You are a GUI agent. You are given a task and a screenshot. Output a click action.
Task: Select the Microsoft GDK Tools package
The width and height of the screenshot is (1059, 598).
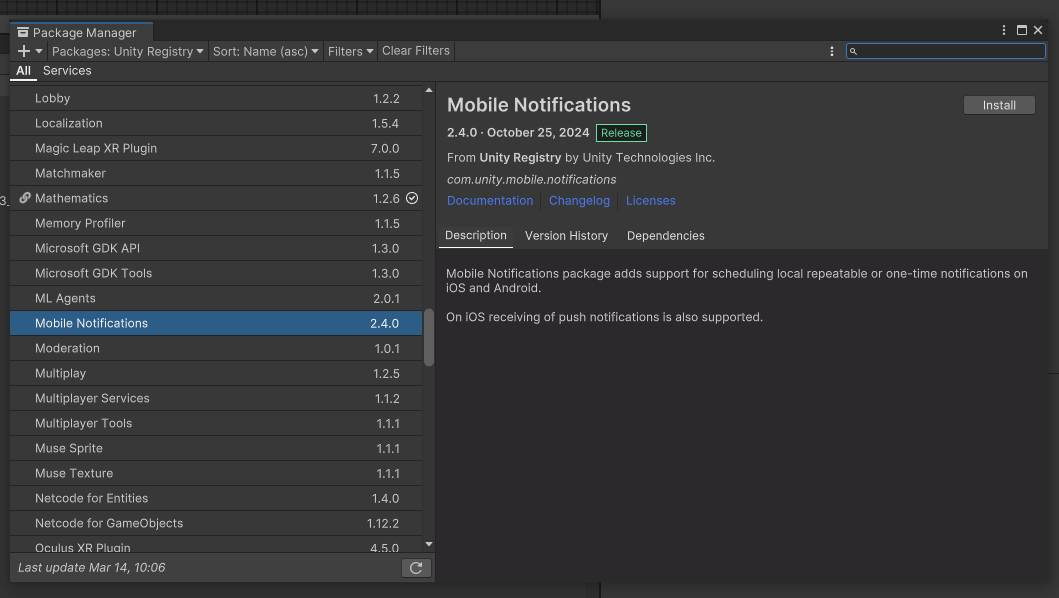tap(216, 274)
